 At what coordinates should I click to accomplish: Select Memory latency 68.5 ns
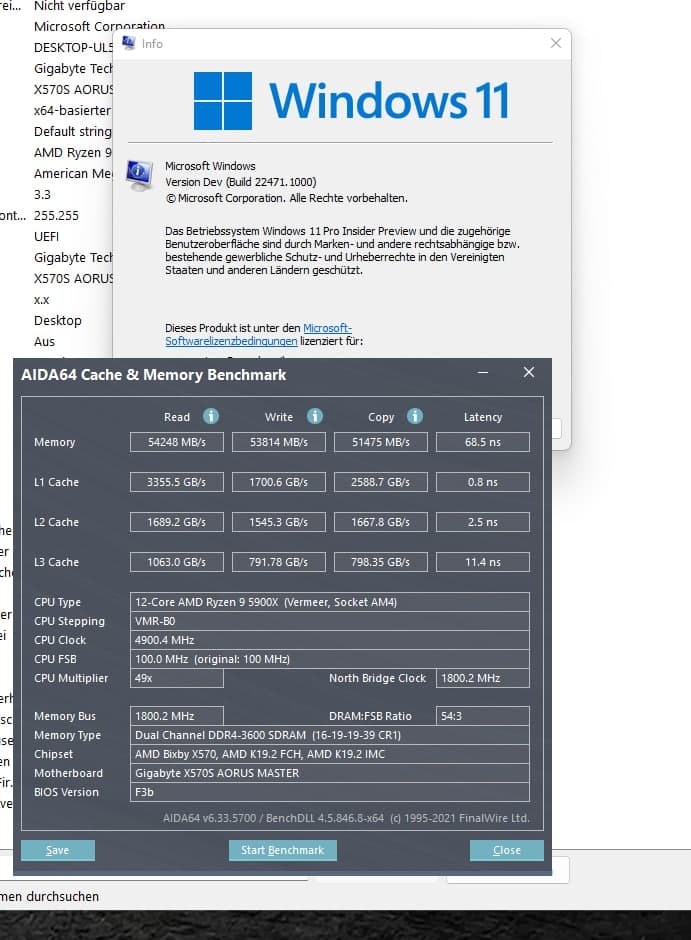point(482,442)
